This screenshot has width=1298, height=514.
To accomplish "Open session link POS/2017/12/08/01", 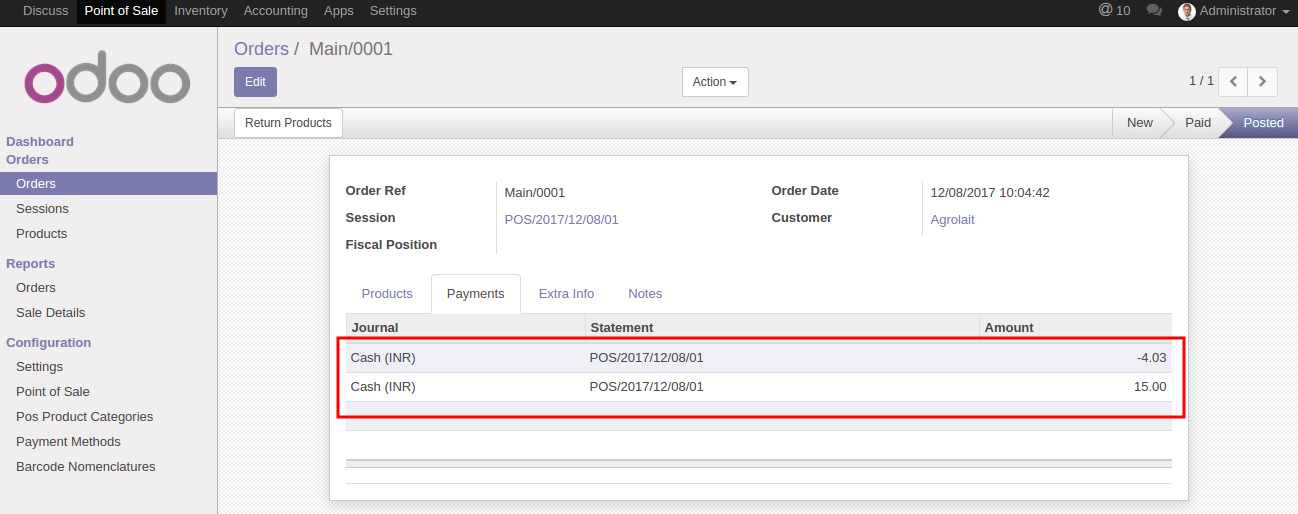I will pyautogui.click(x=561, y=219).
